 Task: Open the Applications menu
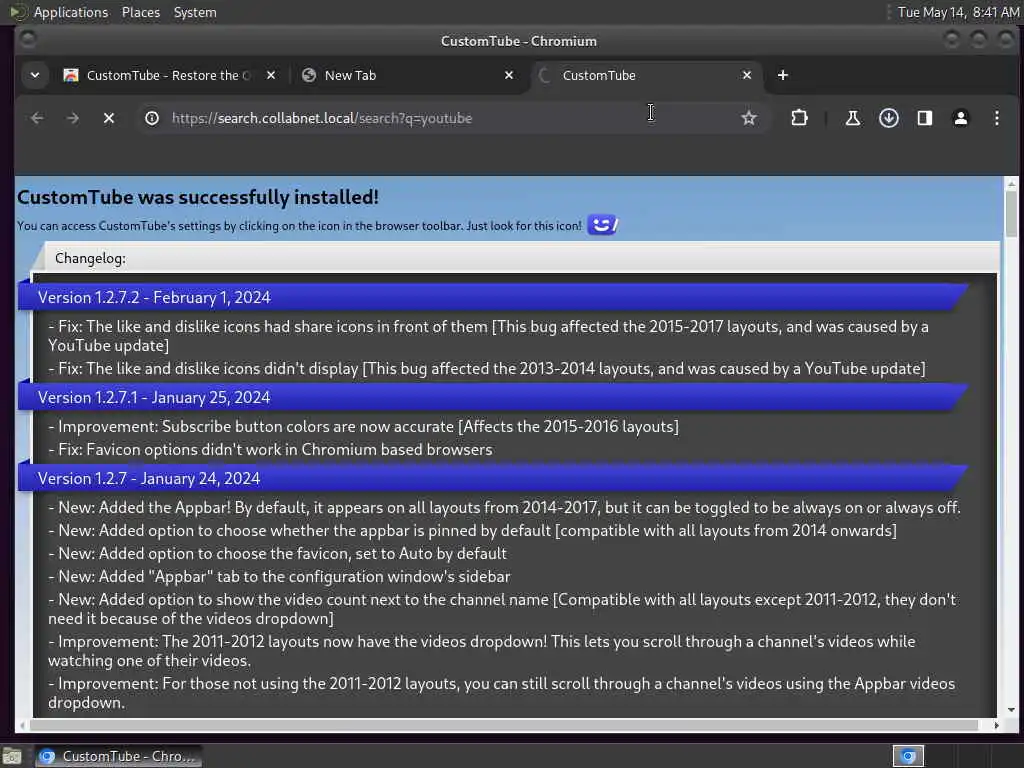point(71,12)
